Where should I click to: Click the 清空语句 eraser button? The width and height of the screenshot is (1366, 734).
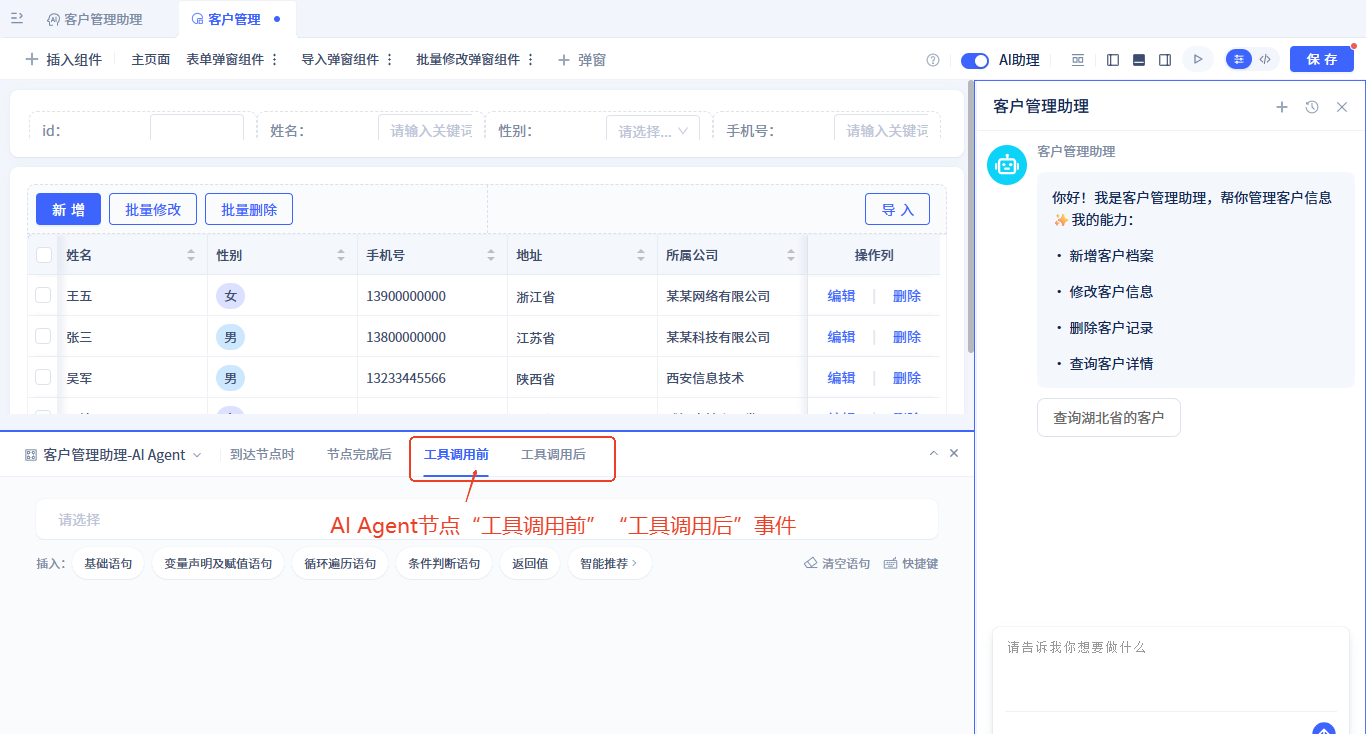pos(837,564)
